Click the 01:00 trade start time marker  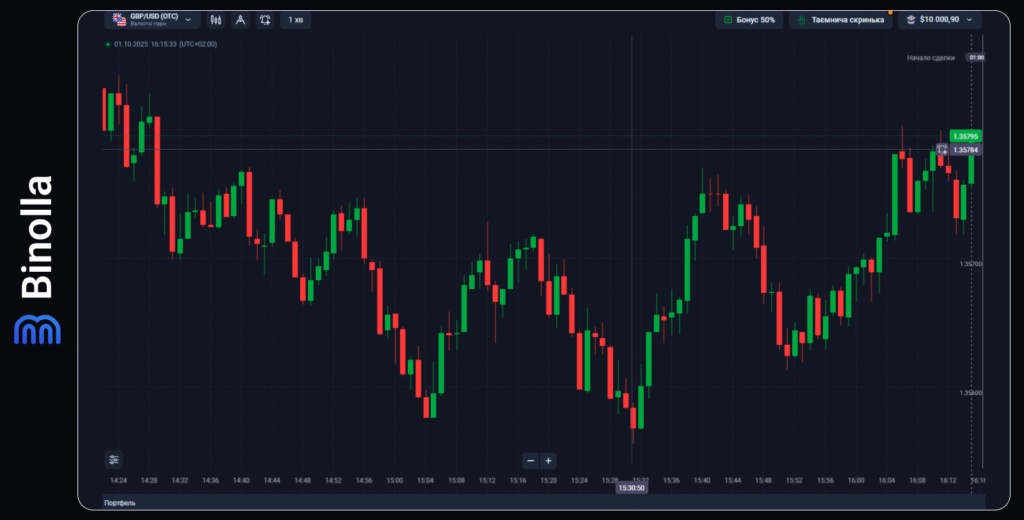coord(975,57)
